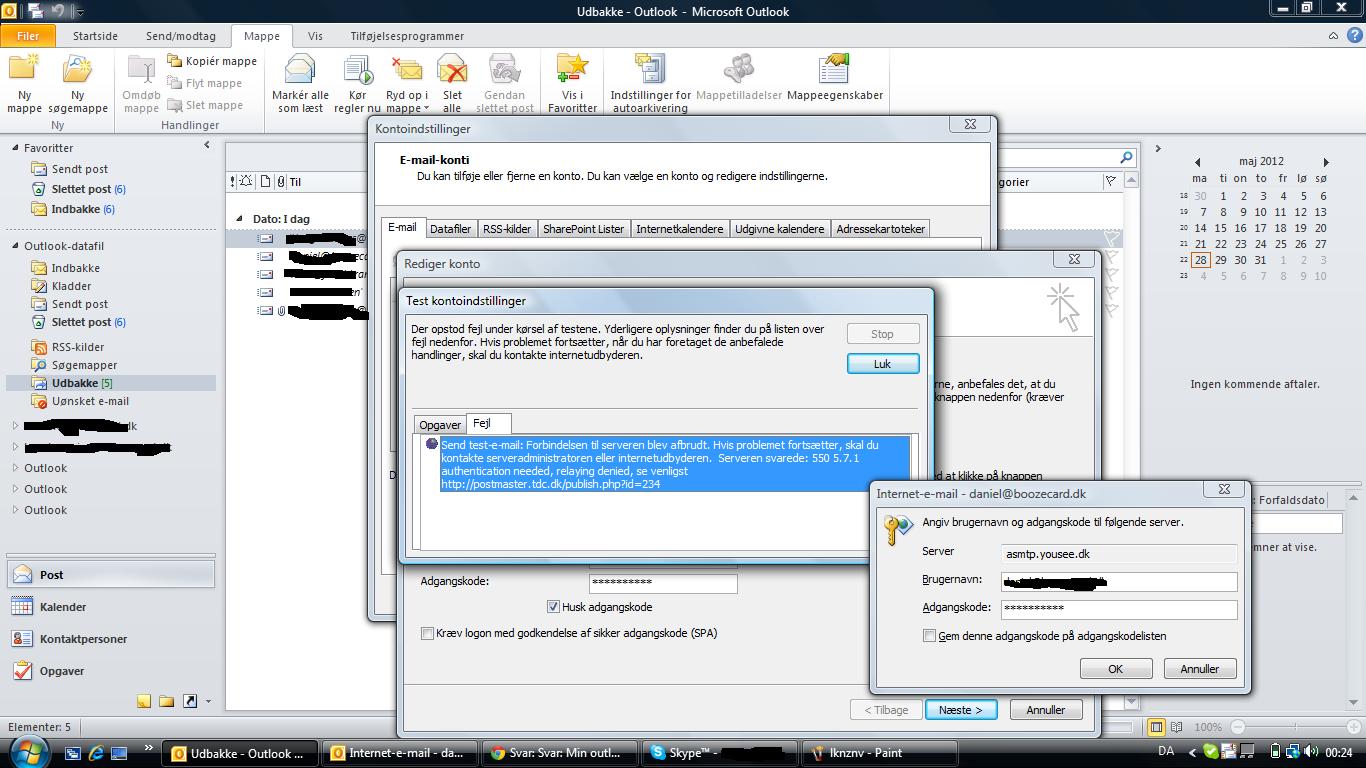
Task: Open Opgaver tab in test dialog
Action: point(440,425)
